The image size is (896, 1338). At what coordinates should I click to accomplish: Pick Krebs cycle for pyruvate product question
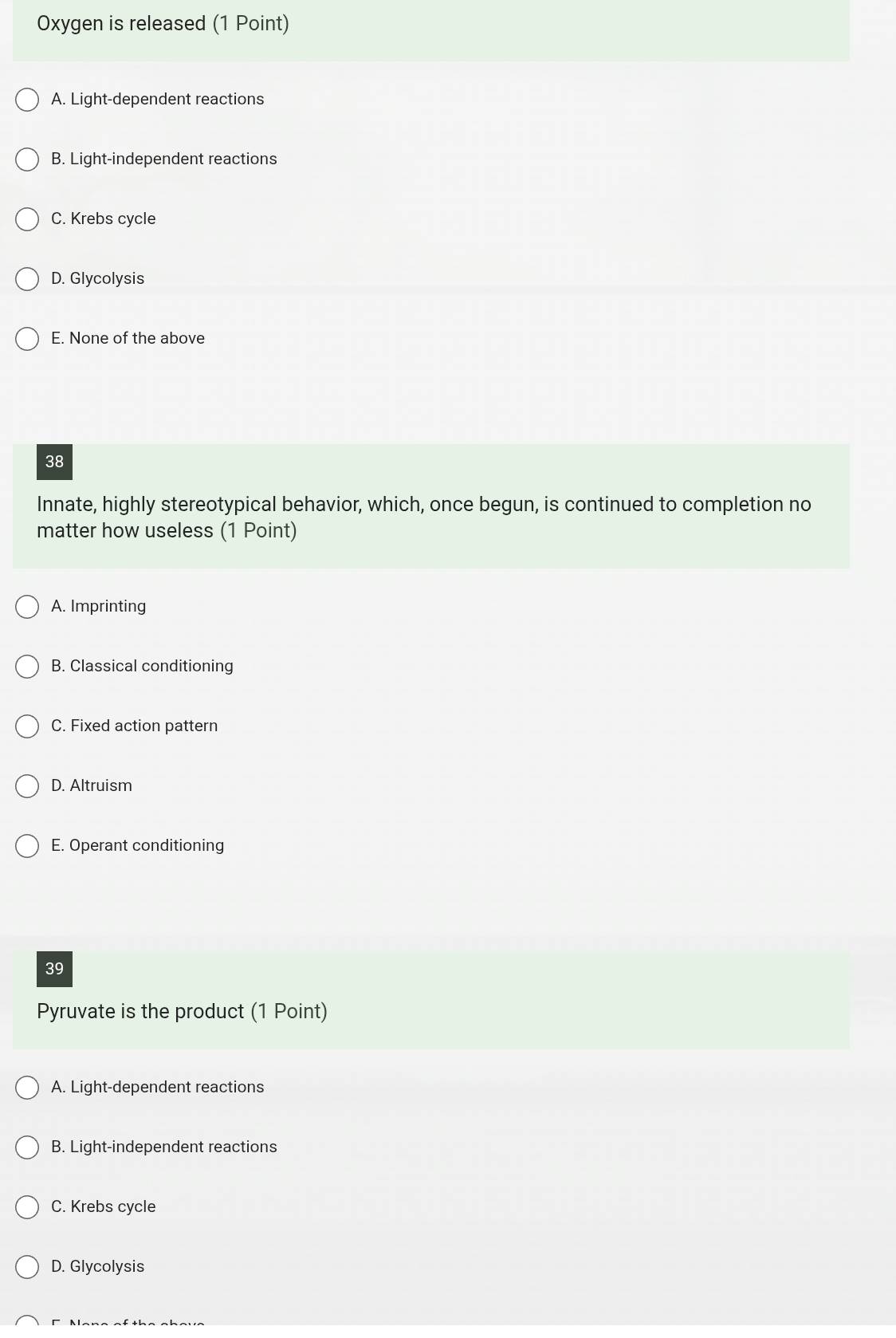[27, 1207]
